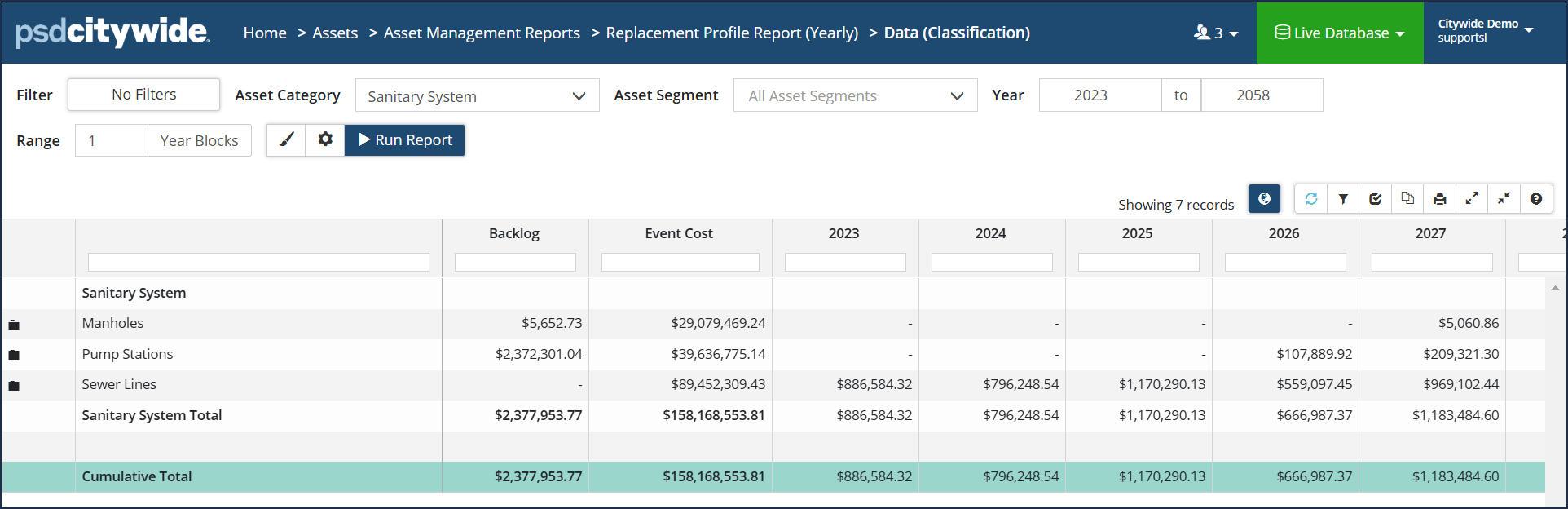
Task: Open the Asset Segment dropdown
Action: [855, 96]
